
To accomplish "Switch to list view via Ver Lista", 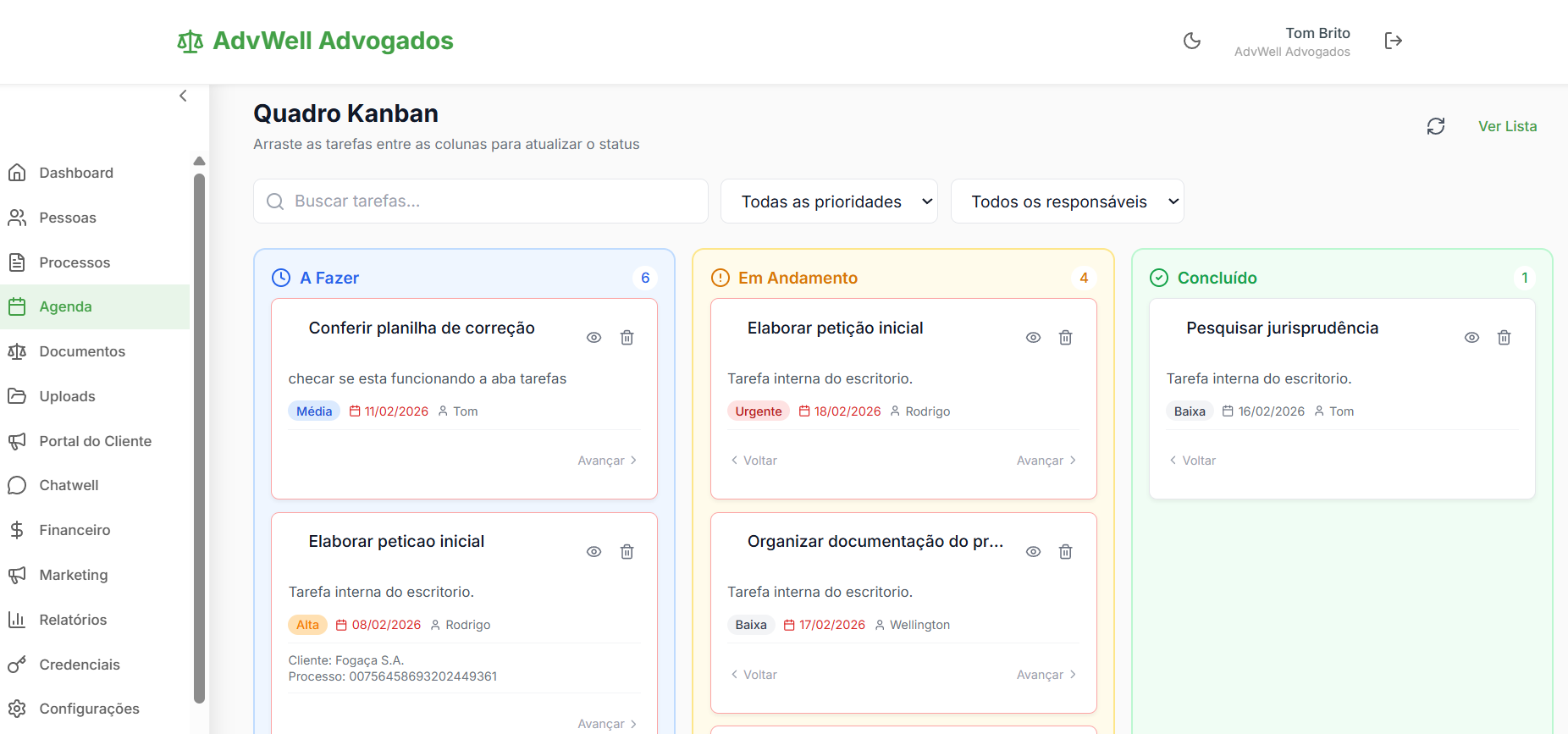I will click(x=1508, y=126).
